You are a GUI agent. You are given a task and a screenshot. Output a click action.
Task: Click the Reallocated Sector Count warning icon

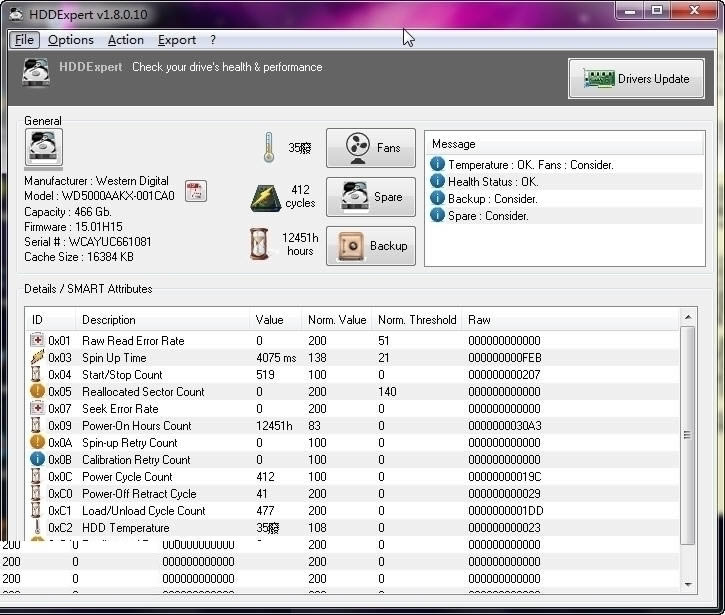pos(38,392)
